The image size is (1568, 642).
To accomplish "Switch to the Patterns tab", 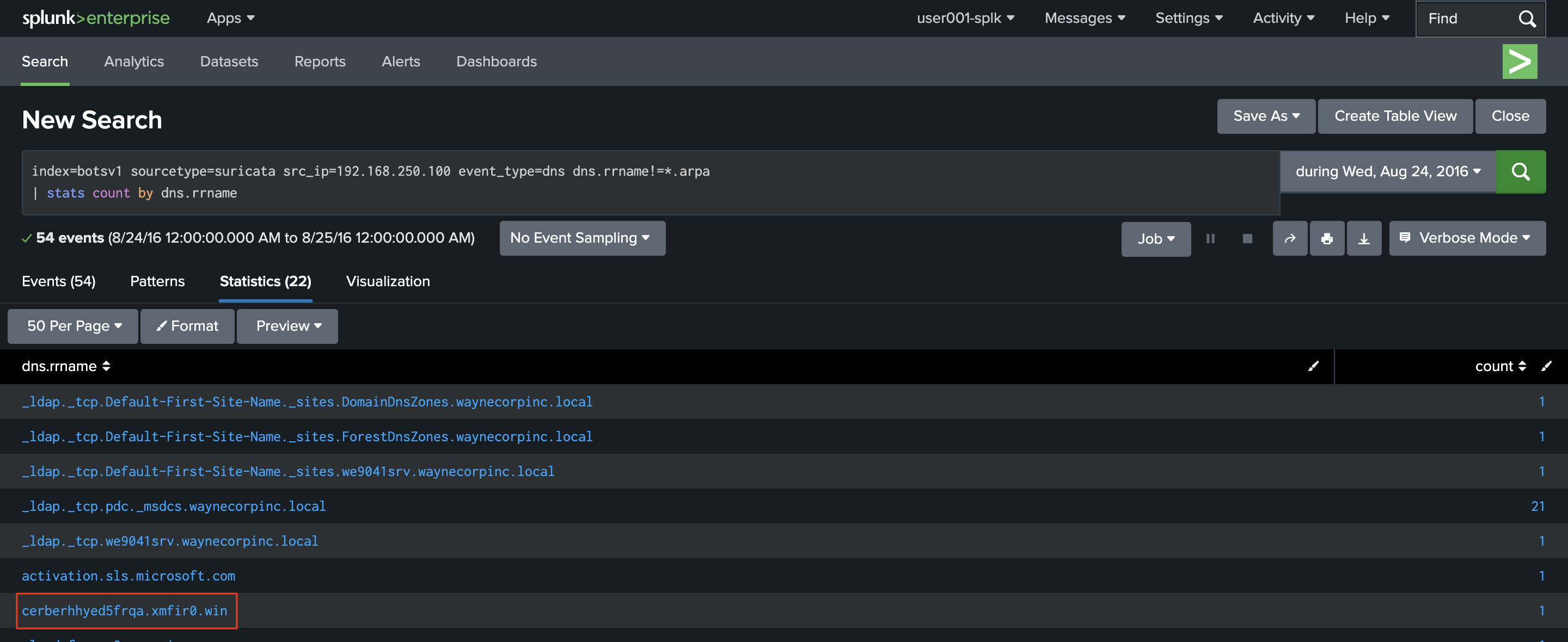I will point(157,281).
